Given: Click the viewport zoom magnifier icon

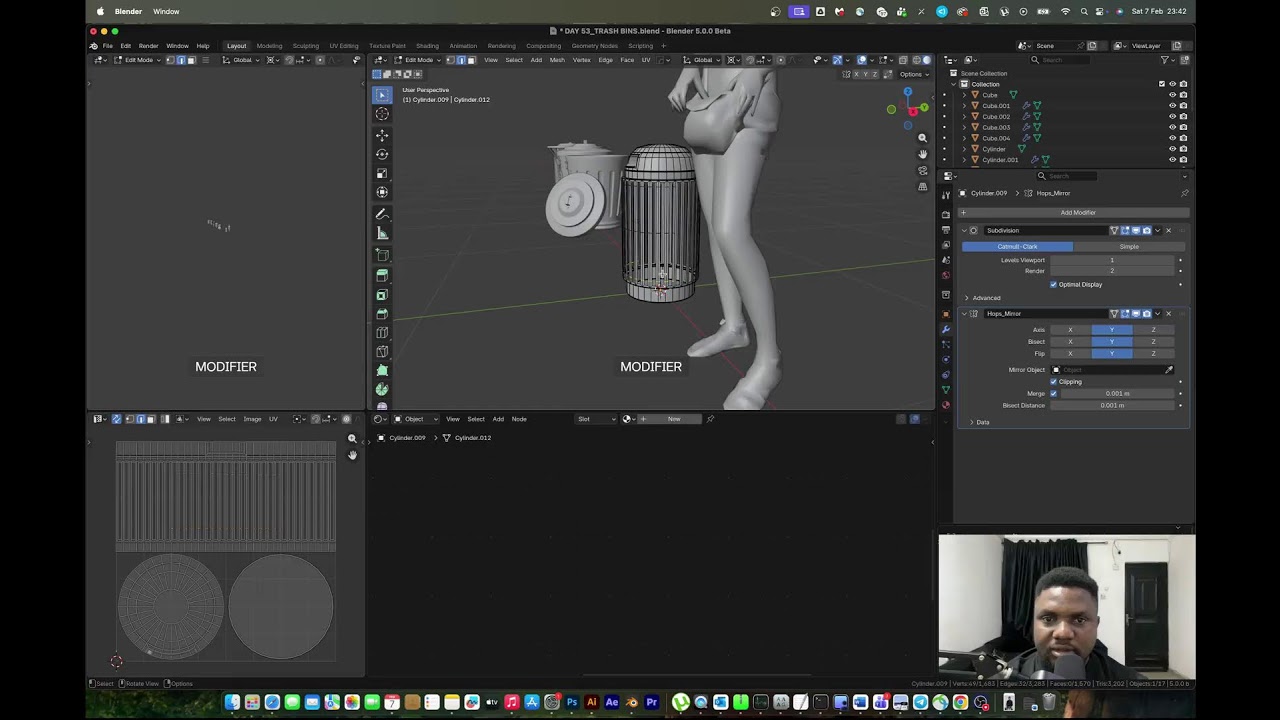Looking at the screenshot, I should pos(922,138).
